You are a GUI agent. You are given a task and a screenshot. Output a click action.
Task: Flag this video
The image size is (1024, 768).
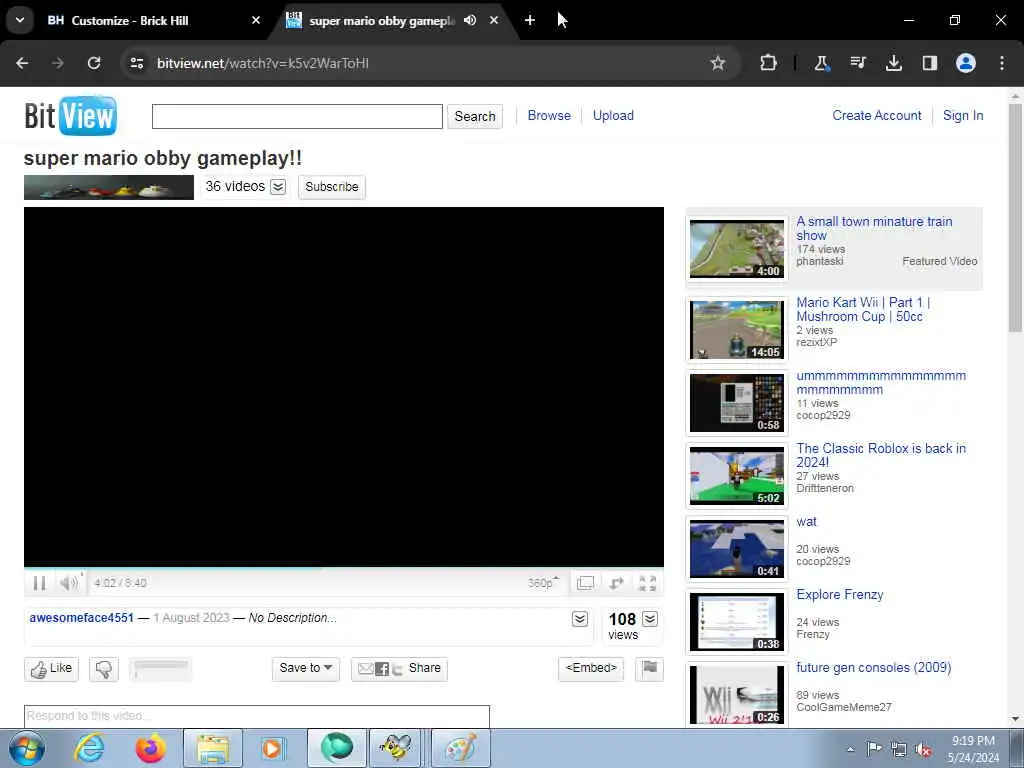[x=649, y=668]
